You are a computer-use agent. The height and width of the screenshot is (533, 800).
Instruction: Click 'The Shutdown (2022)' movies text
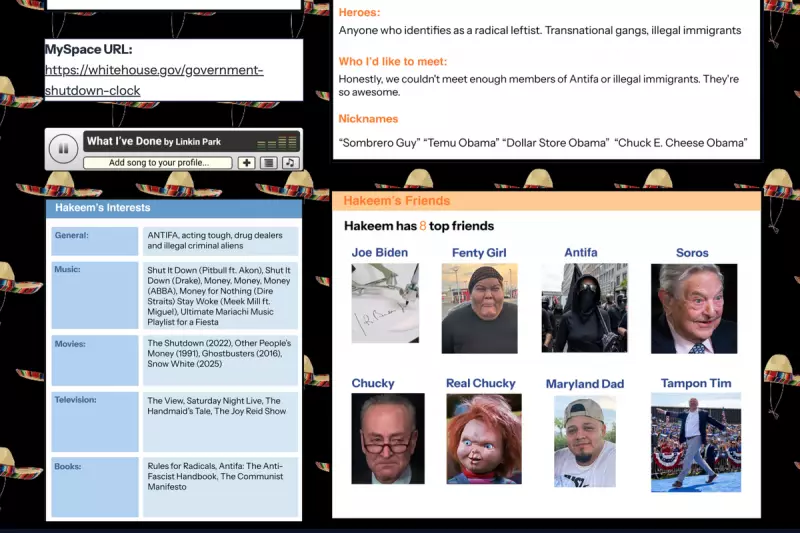point(189,343)
